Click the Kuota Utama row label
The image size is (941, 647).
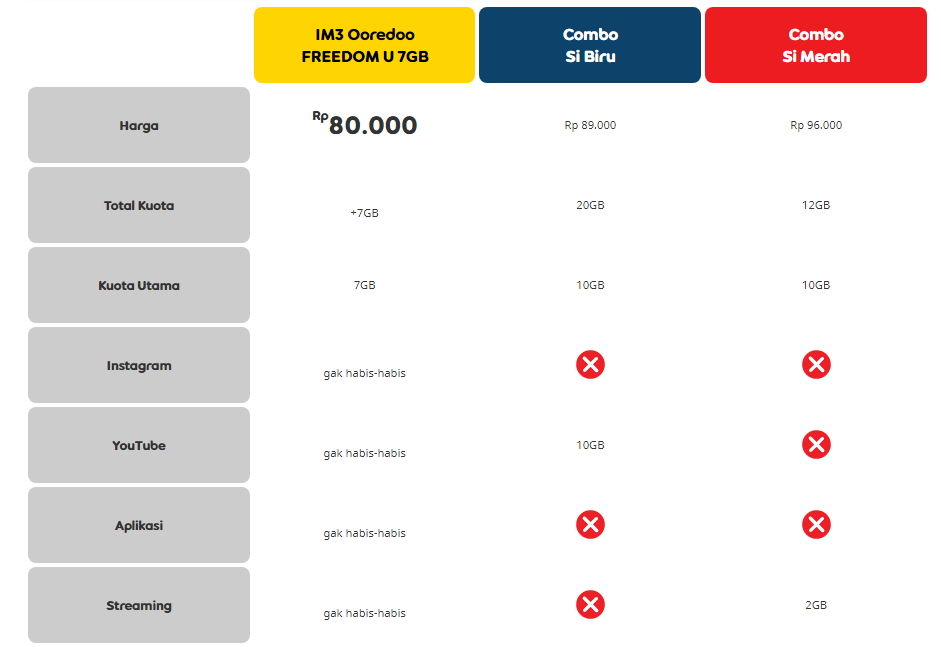pos(139,286)
